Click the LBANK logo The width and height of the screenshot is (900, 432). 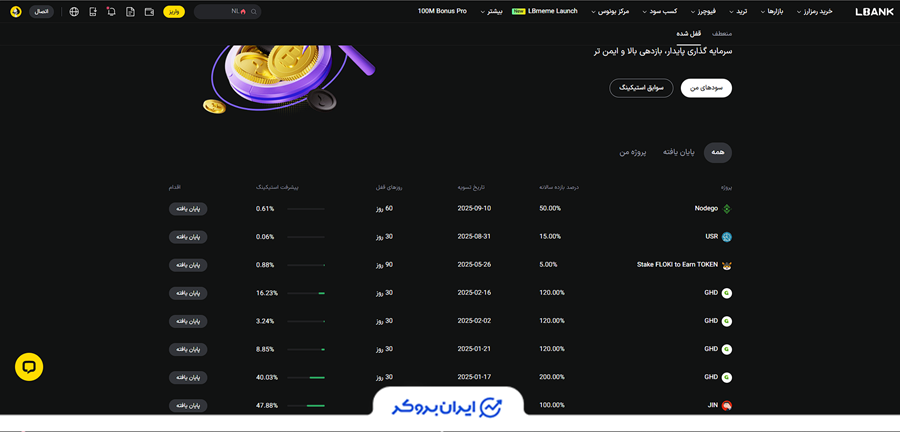874,12
